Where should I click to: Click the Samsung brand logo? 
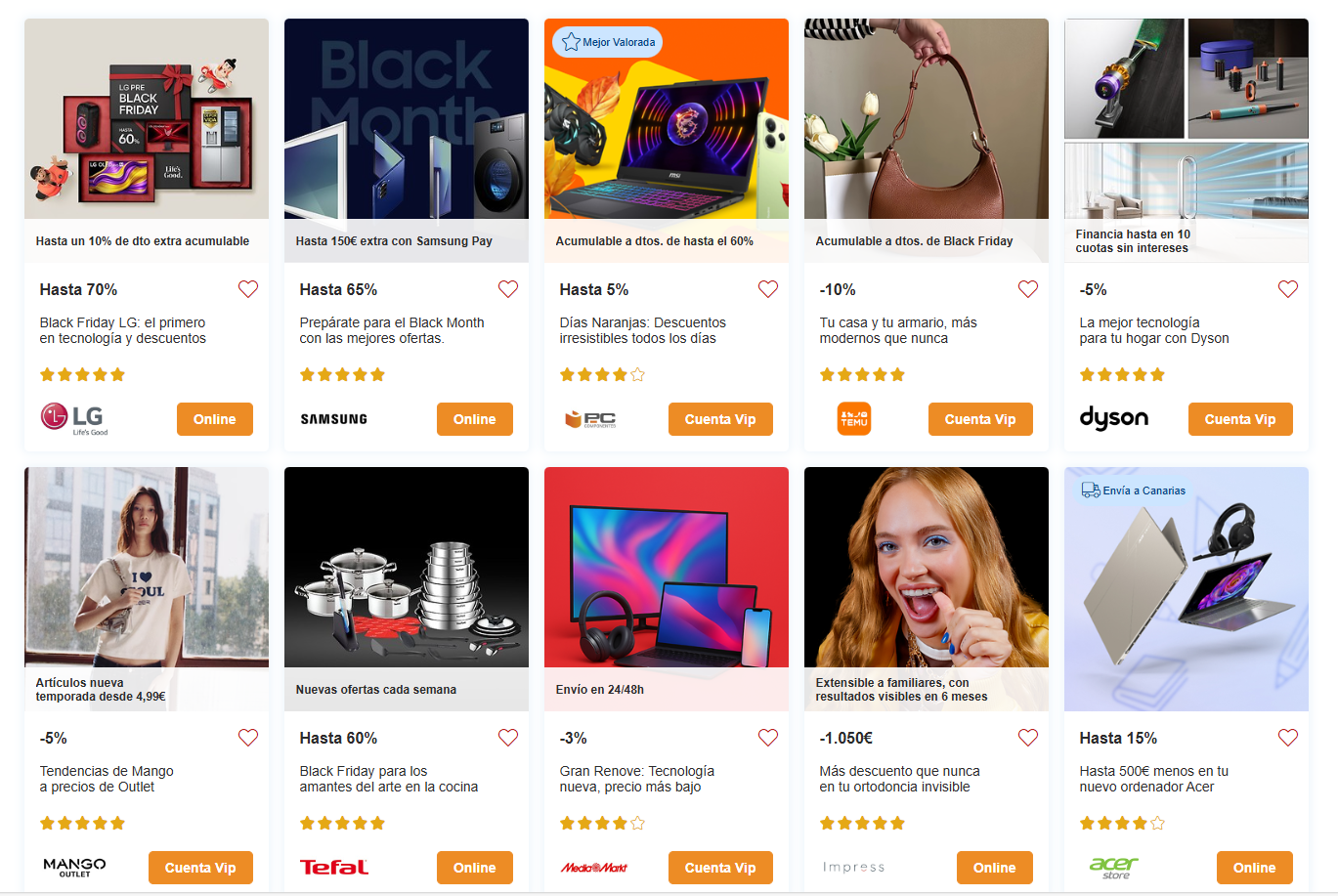pos(333,419)
